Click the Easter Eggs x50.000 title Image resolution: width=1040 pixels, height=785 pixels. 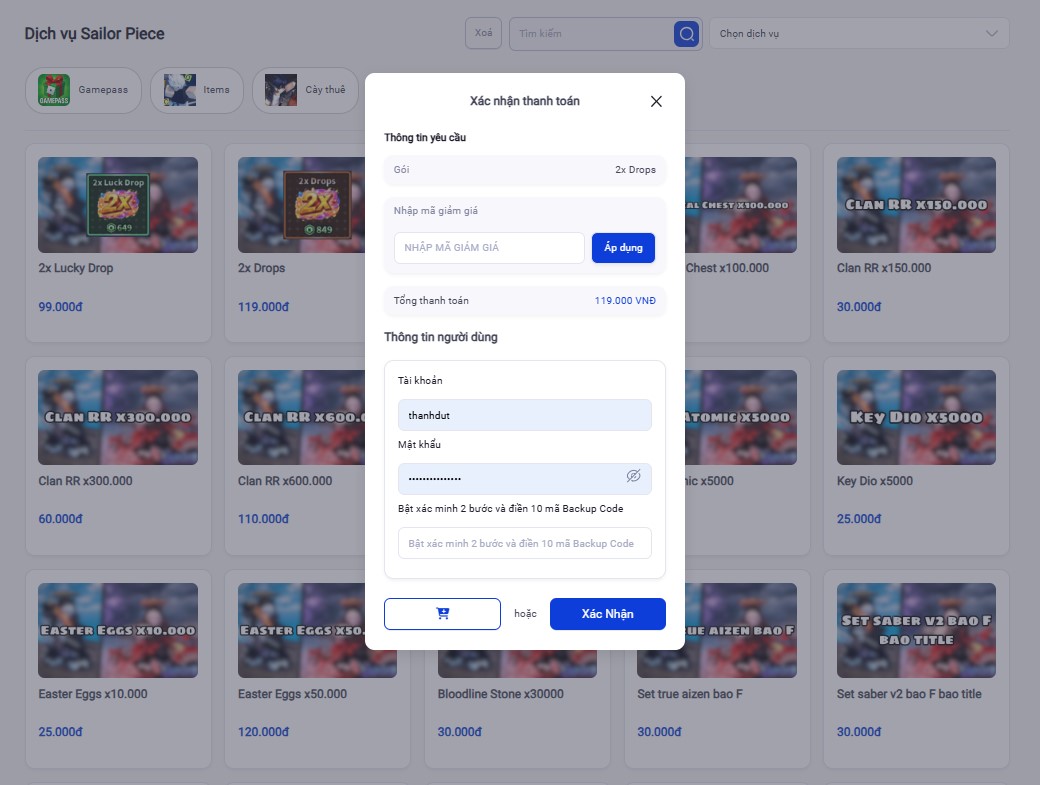click(292, 694)
